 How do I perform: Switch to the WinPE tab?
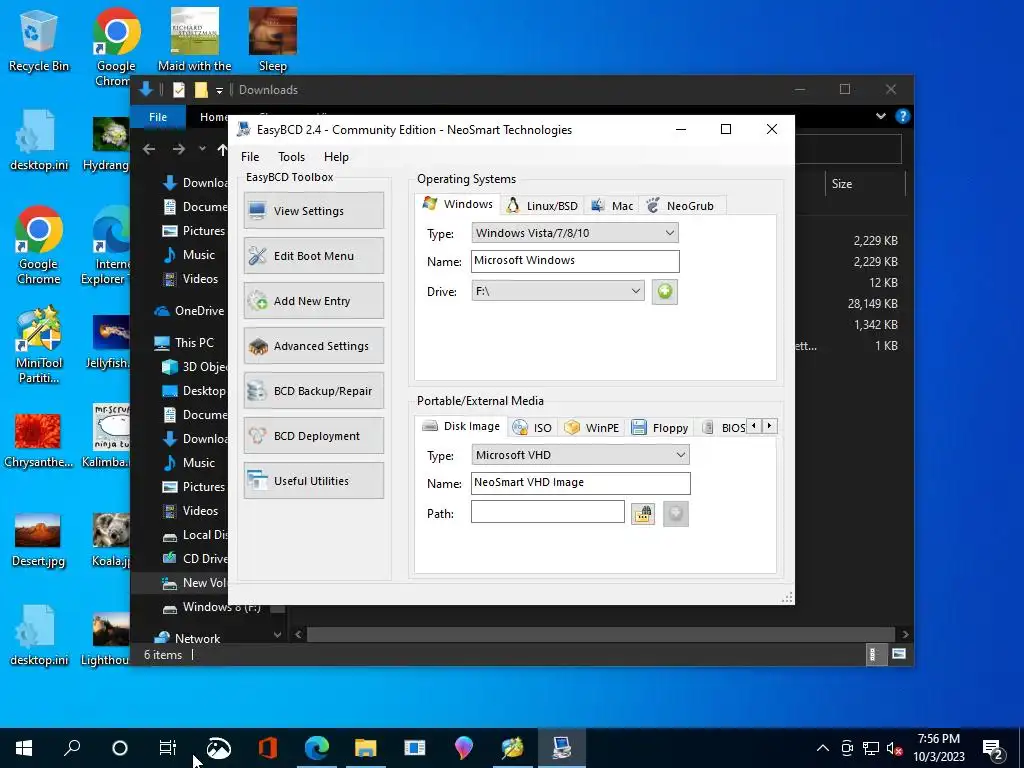tap(592, 428)
